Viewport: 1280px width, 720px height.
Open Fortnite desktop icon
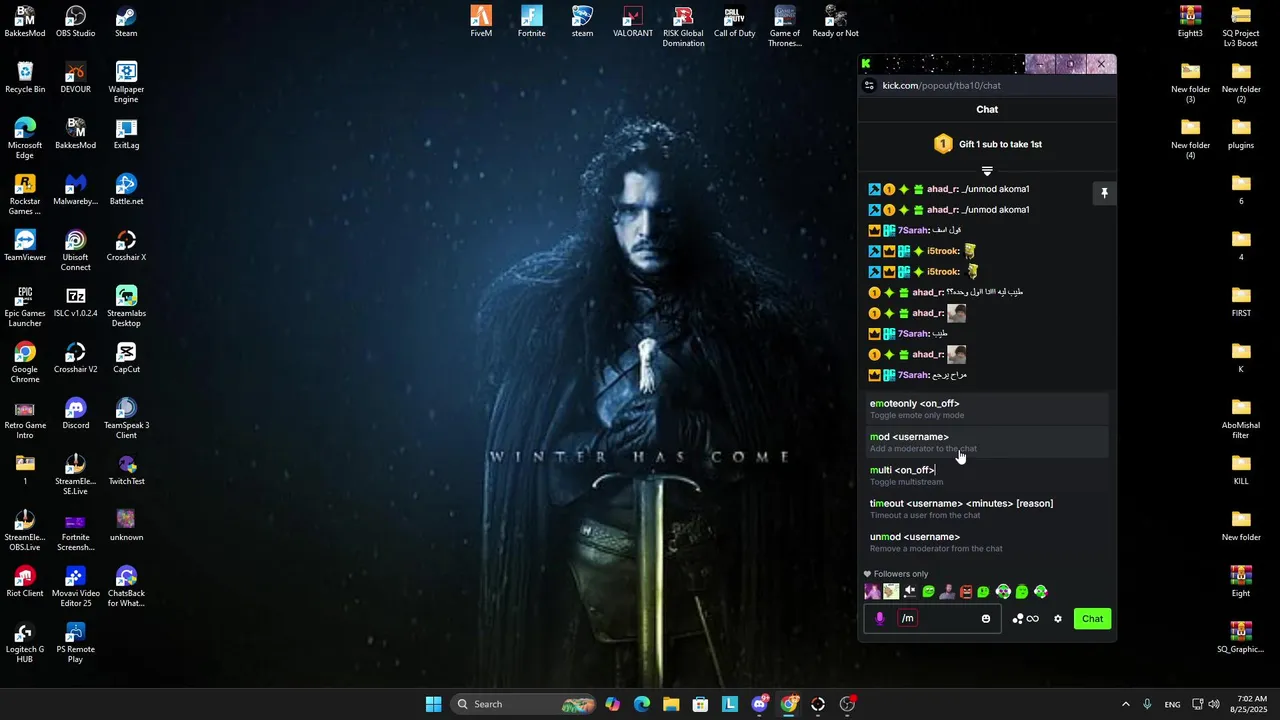(532, 22)
